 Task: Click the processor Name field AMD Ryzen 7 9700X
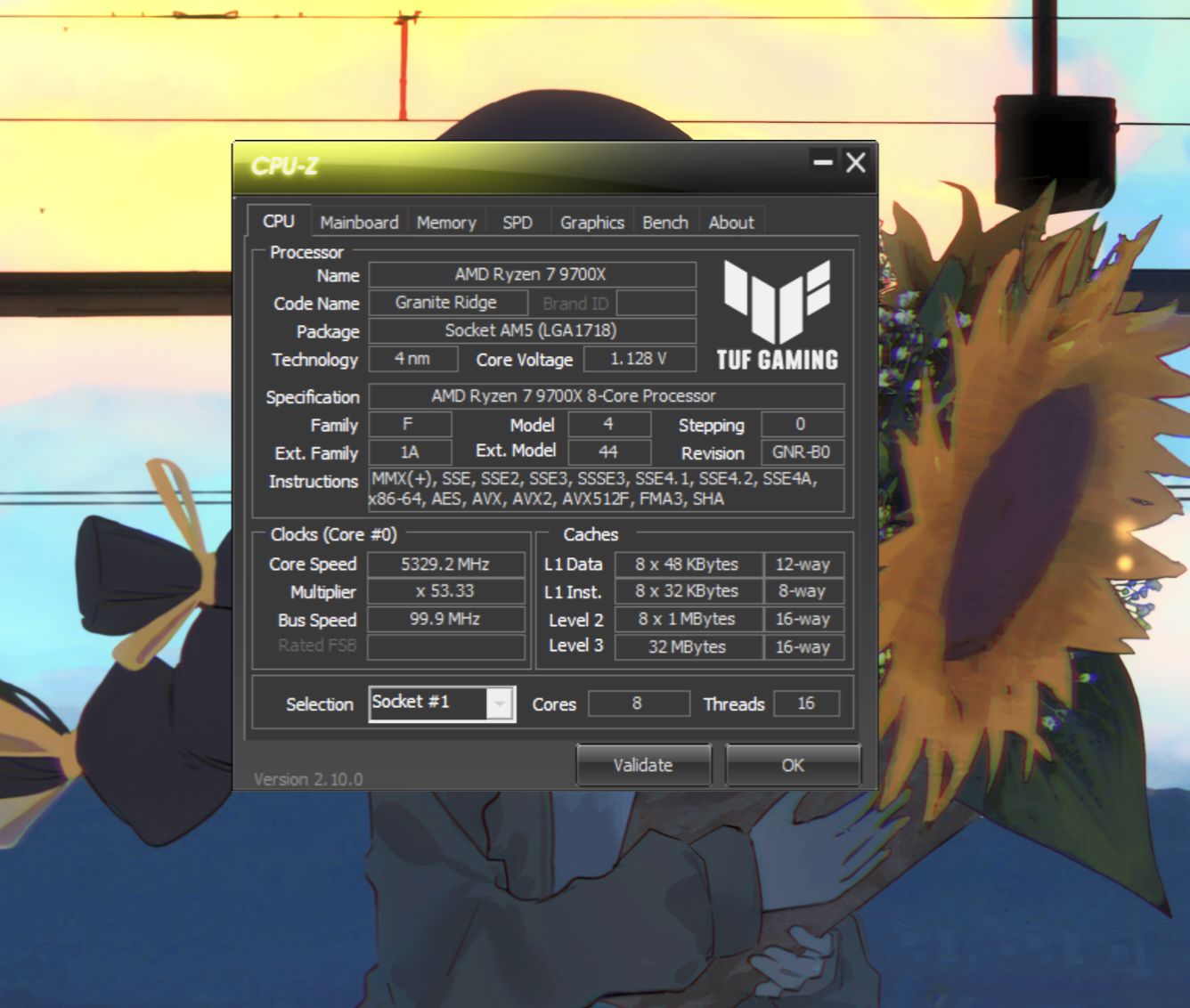(x=532, y=274)
